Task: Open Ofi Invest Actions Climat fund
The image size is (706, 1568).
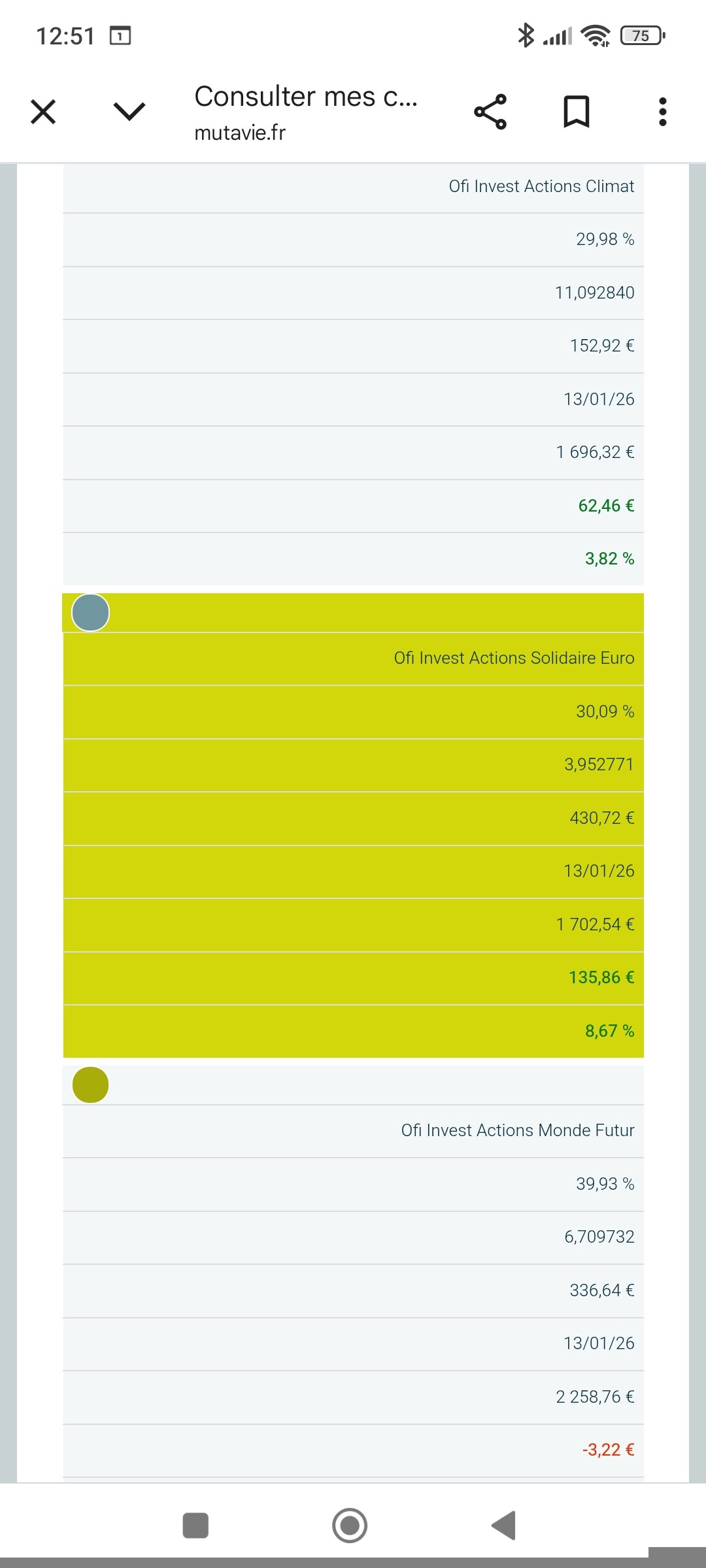Action: point(541,186)
